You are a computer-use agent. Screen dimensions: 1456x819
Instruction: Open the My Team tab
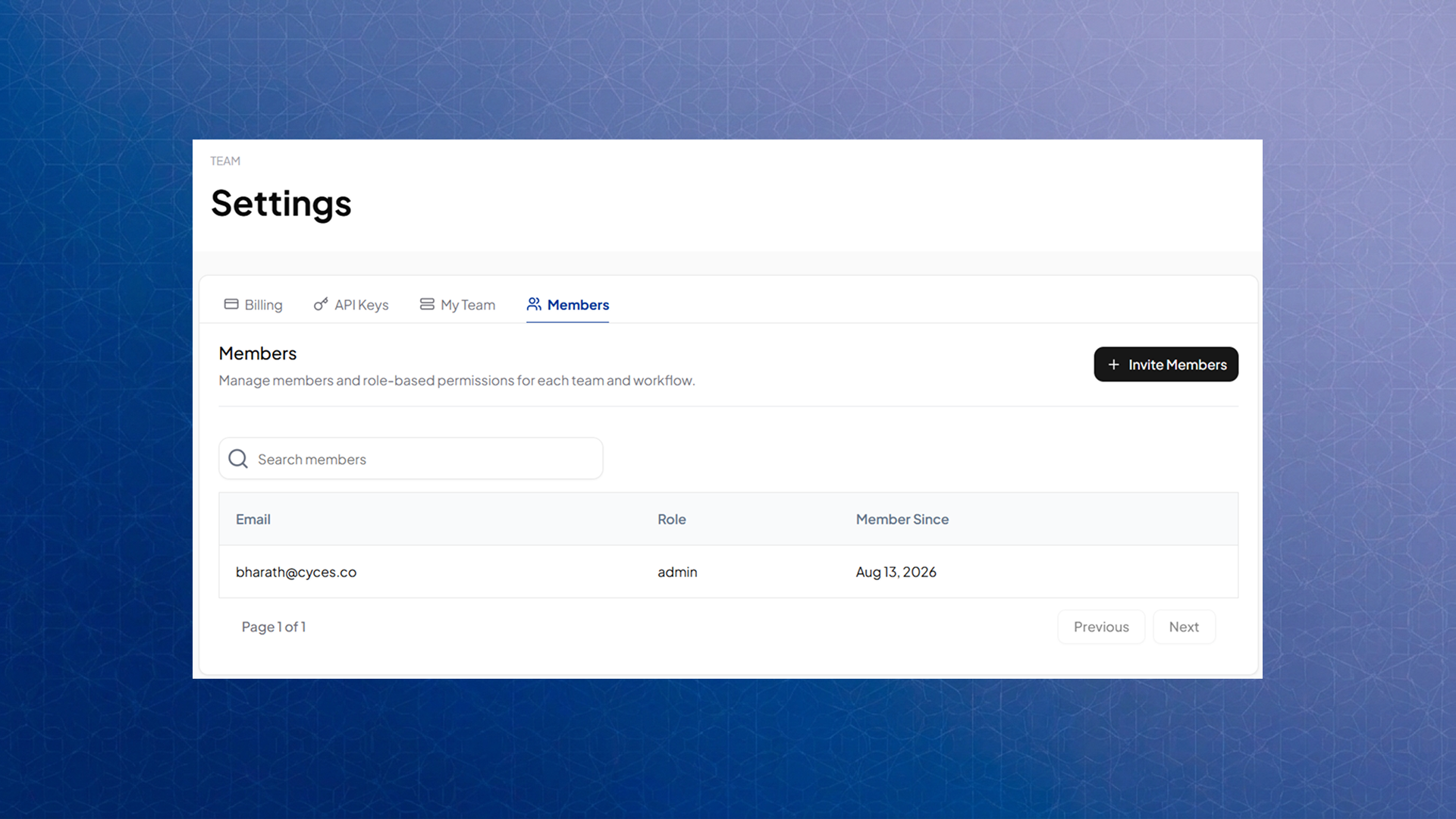point(457,304)
